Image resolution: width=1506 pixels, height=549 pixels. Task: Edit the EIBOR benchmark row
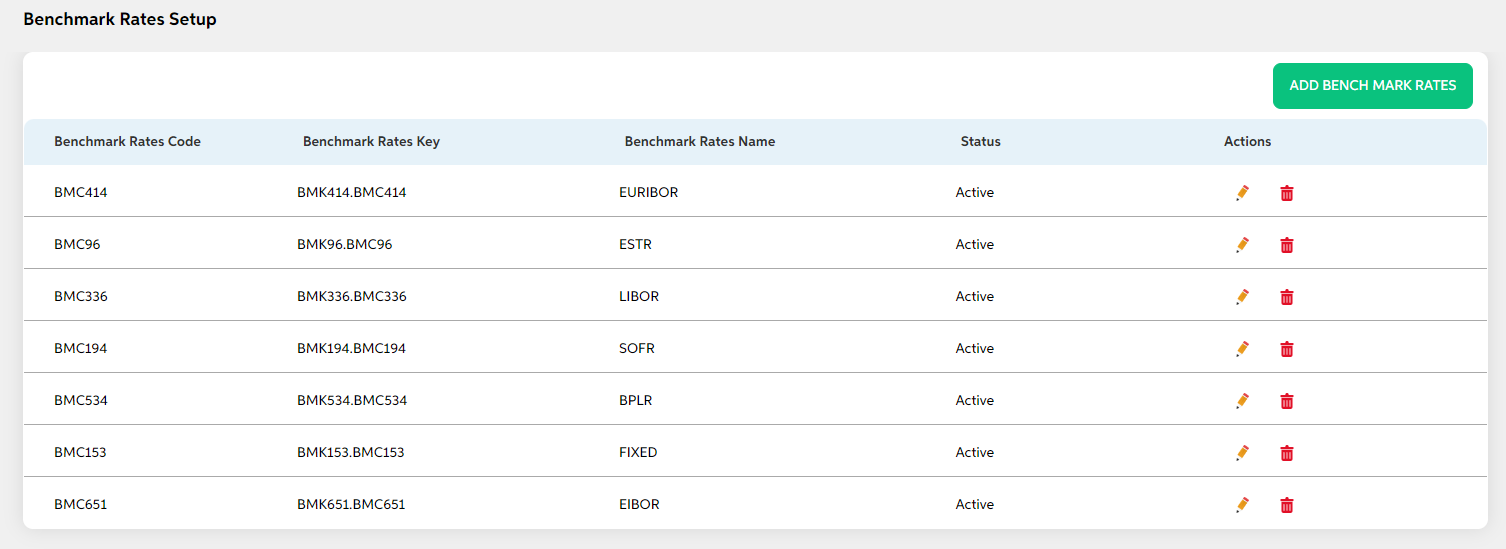[1242, 505]
